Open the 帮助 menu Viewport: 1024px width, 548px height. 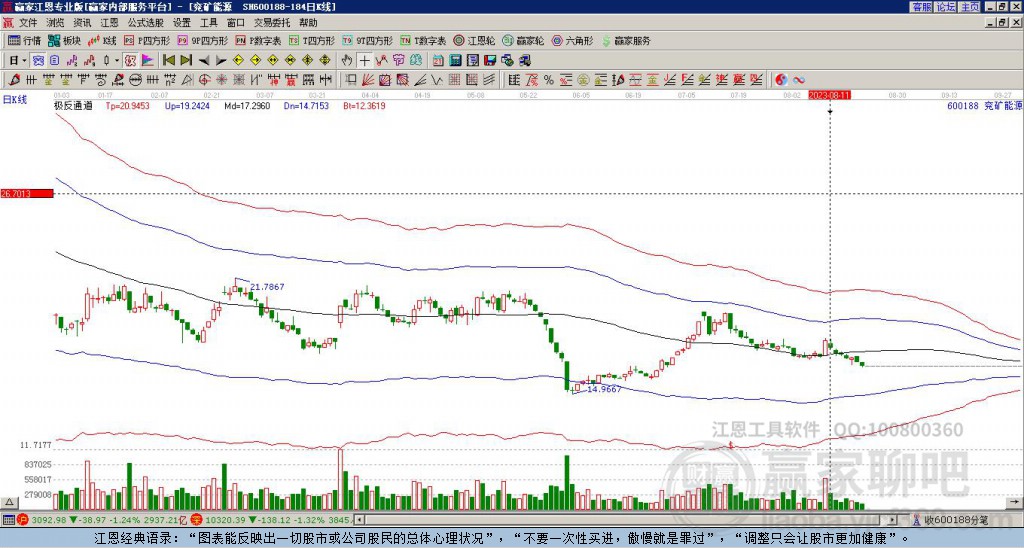(x=308, y=23)
